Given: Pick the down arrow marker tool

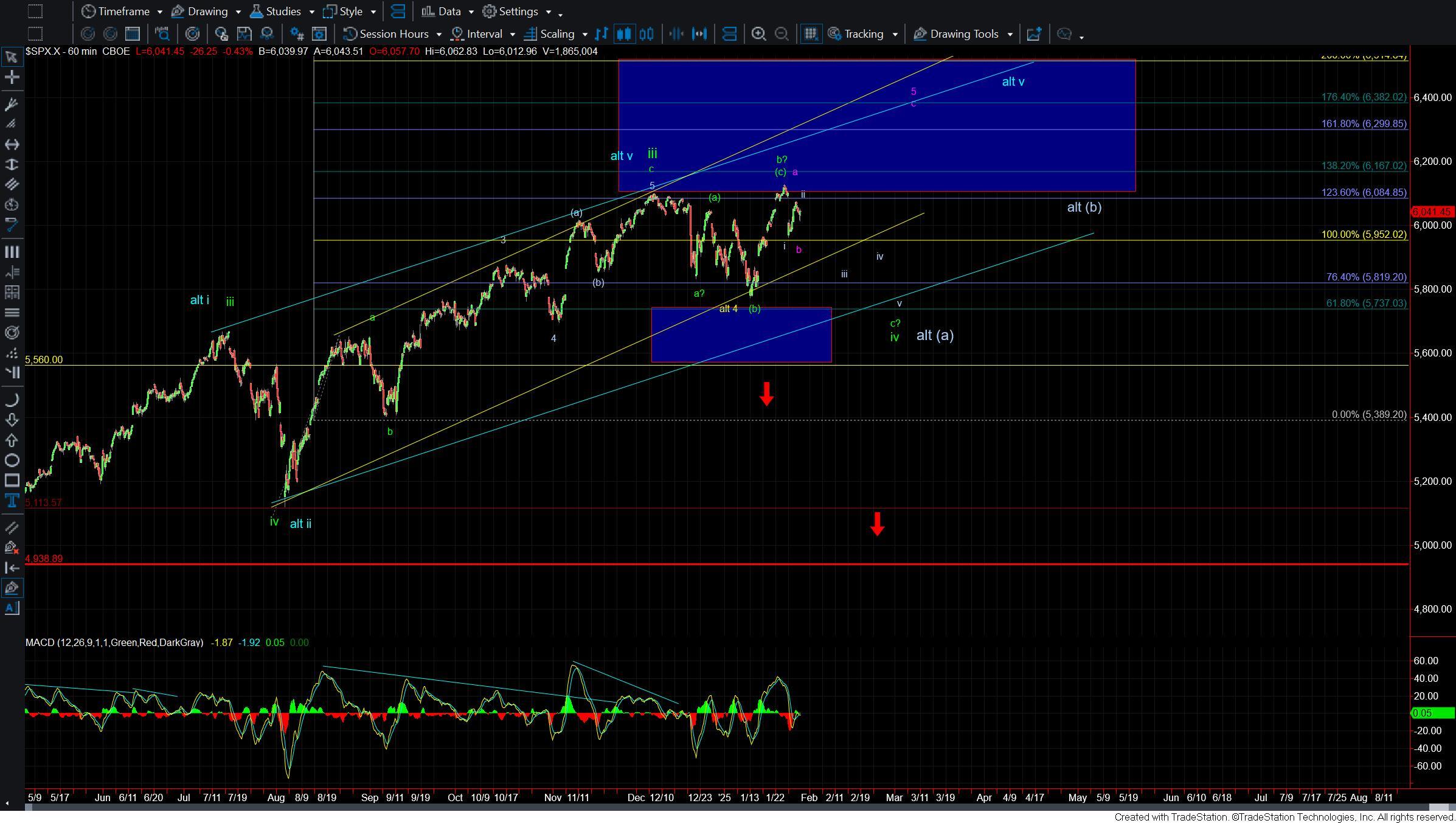Looking at the screenshot, I should [12, 420].
